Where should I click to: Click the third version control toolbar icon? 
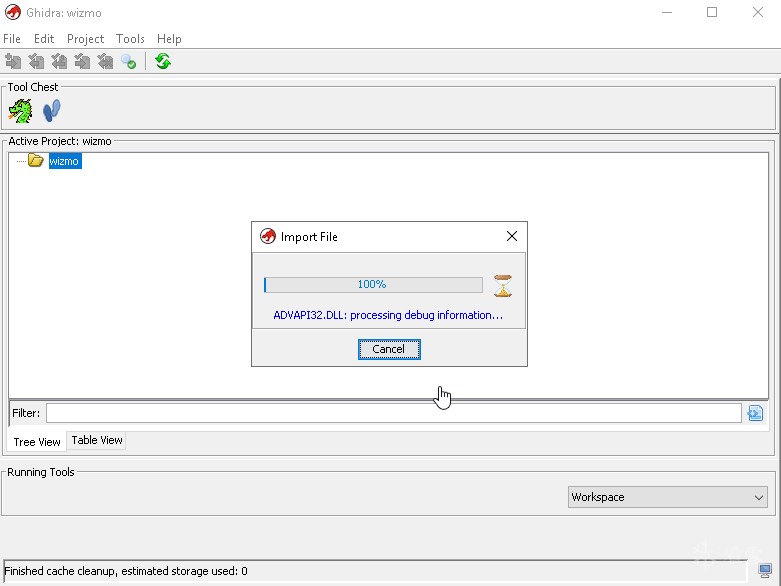click(59, 61)
